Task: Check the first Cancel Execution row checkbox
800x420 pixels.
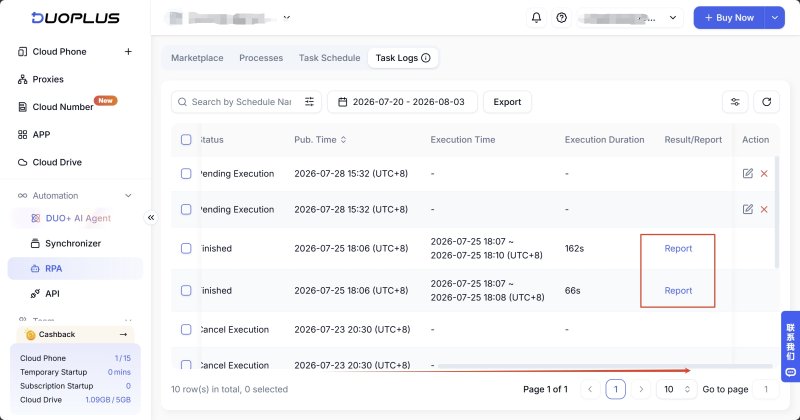Action: pos(186,330)
